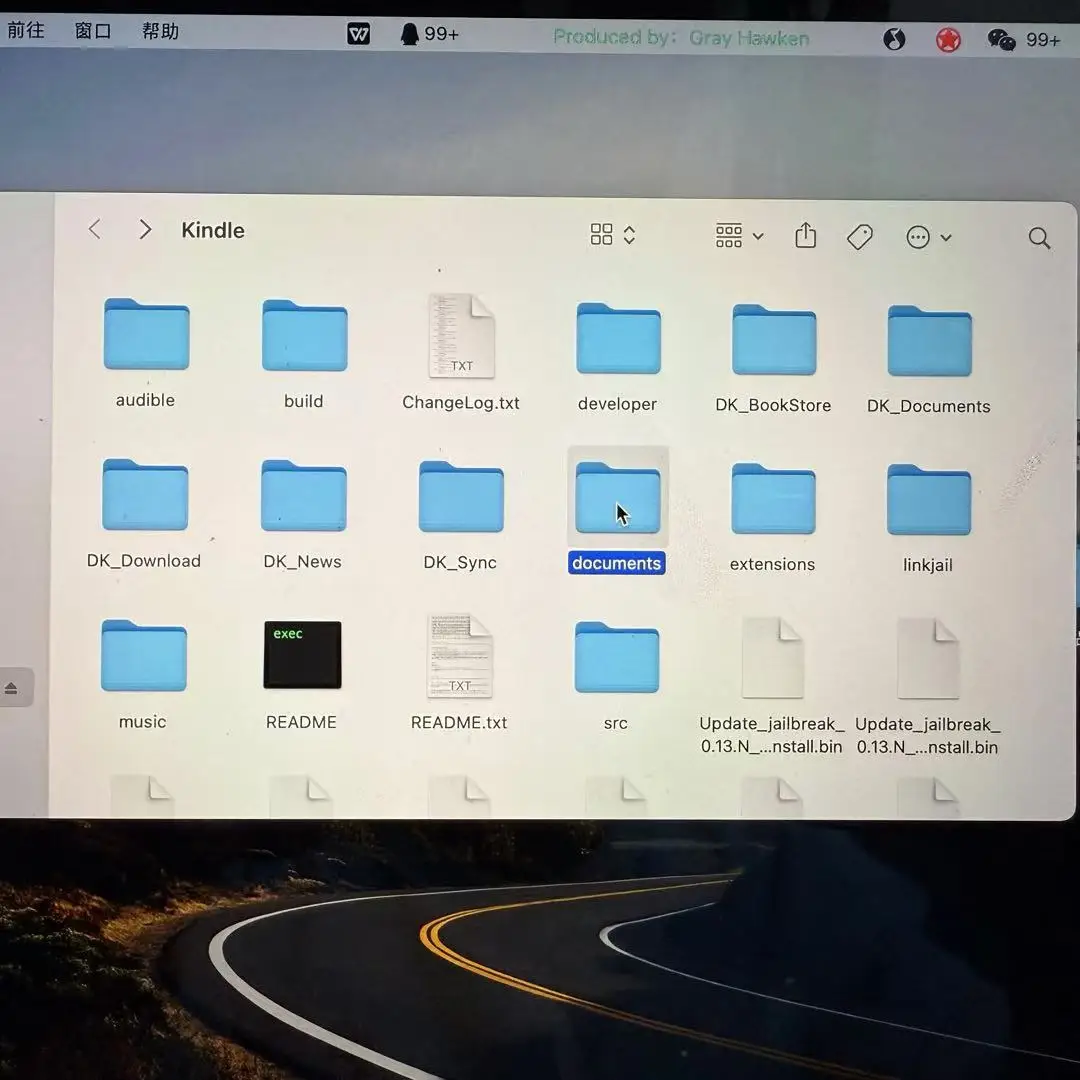Click the eject button in sidebar

pos(11,688)
